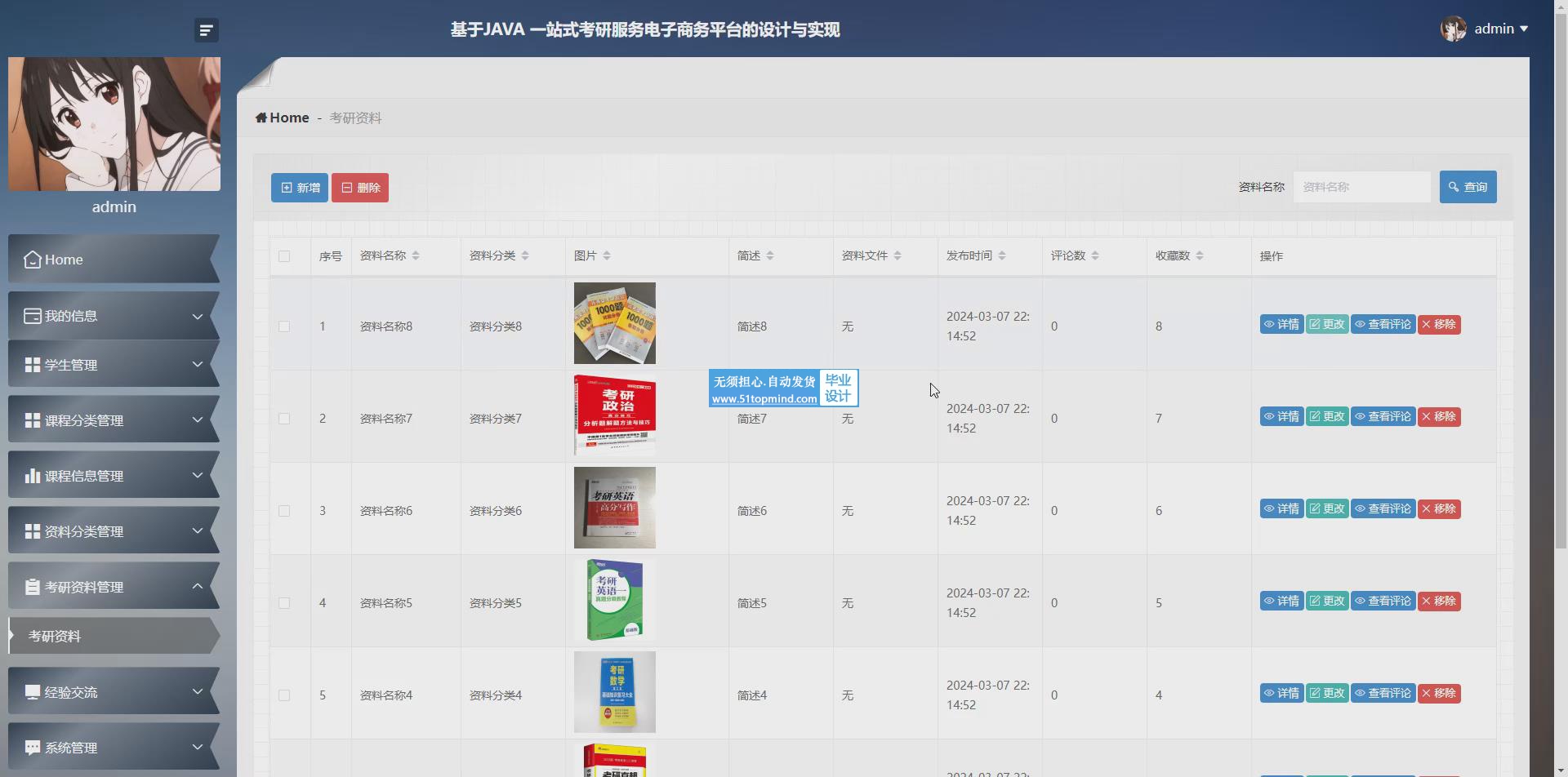Click into the 资料名称 search field

[1361, 187]
